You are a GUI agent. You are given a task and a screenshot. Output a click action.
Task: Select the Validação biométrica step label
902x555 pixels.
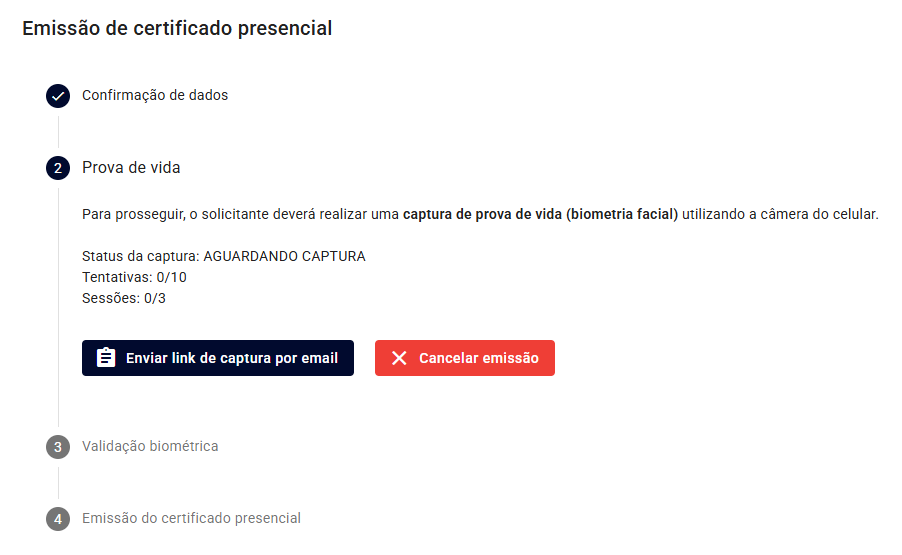pos(150,446)
